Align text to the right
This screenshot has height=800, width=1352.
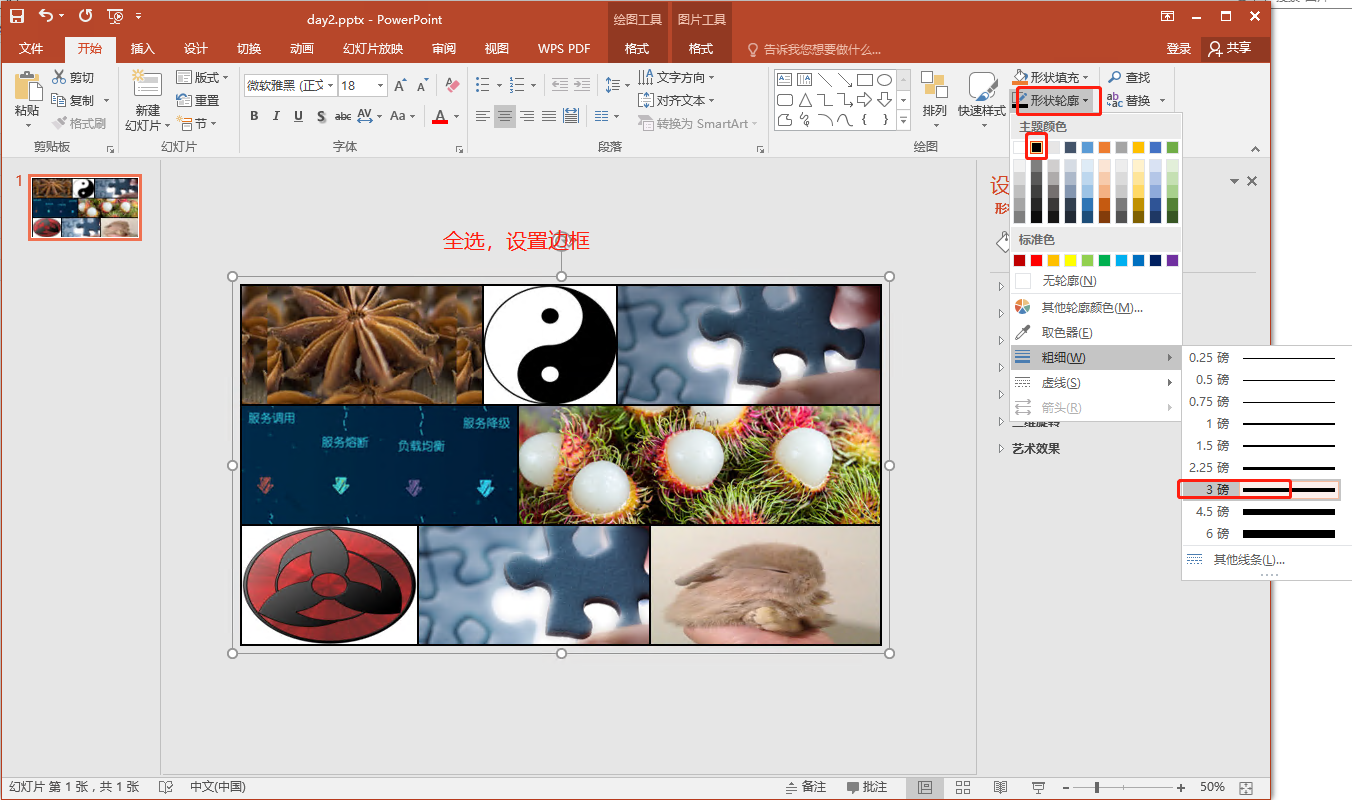(x=527, y=116)
